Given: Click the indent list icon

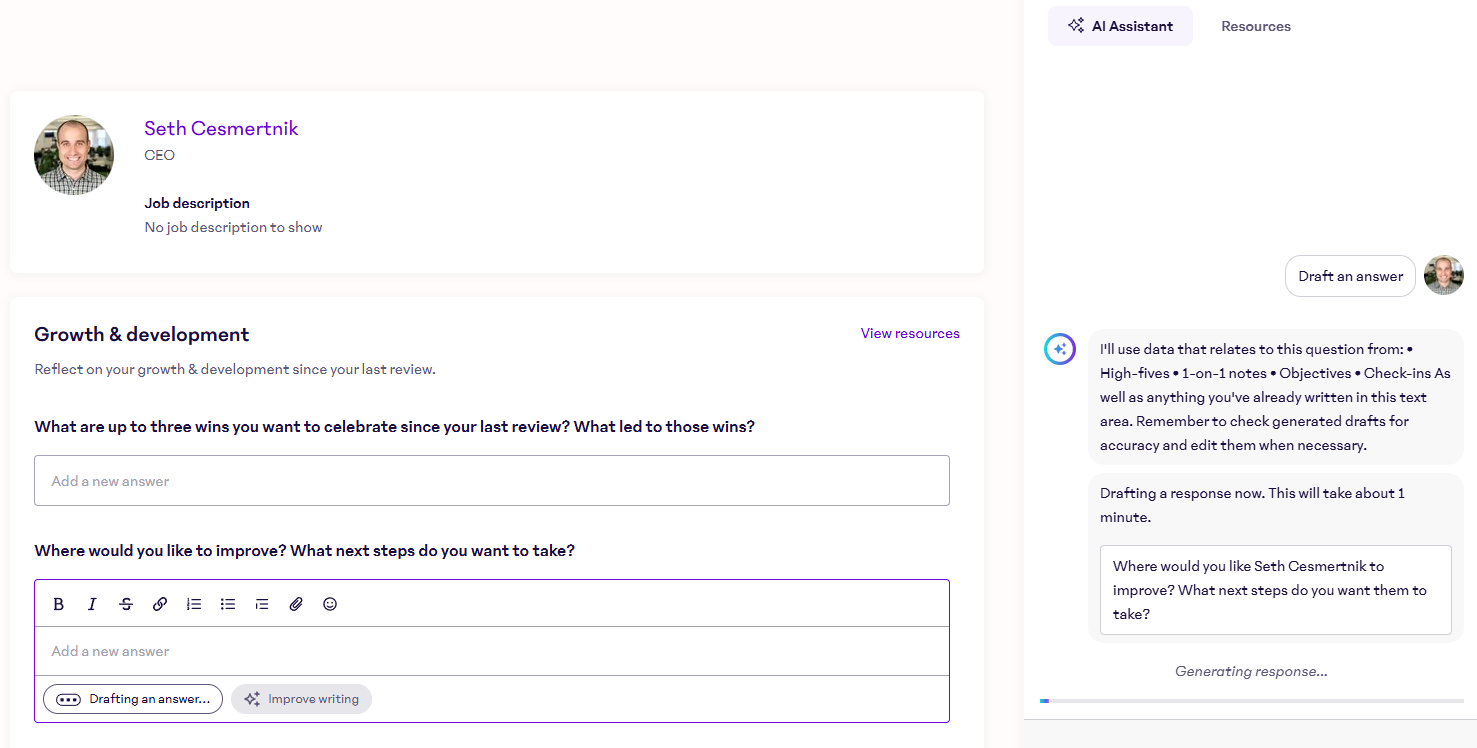Looking at the screenshot, I should (262, 604).
